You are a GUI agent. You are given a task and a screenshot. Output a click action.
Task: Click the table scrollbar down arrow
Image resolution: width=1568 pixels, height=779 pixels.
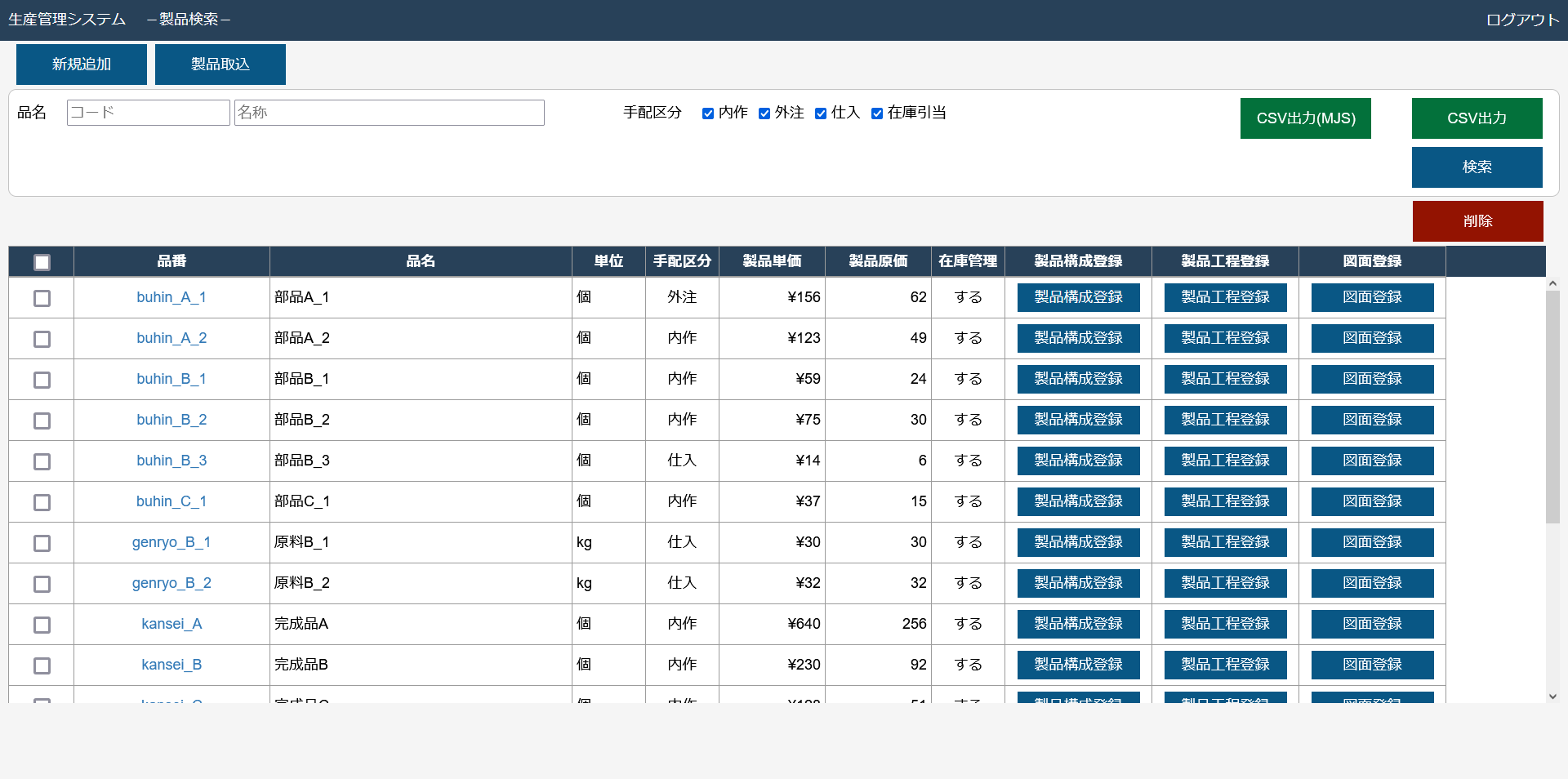(x=1552, y=697)
